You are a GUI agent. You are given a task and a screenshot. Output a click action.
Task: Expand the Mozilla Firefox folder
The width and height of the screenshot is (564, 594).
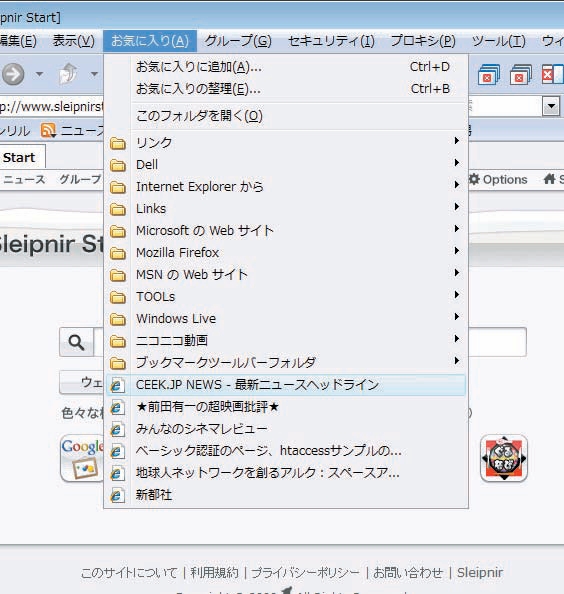click(286, 253)
